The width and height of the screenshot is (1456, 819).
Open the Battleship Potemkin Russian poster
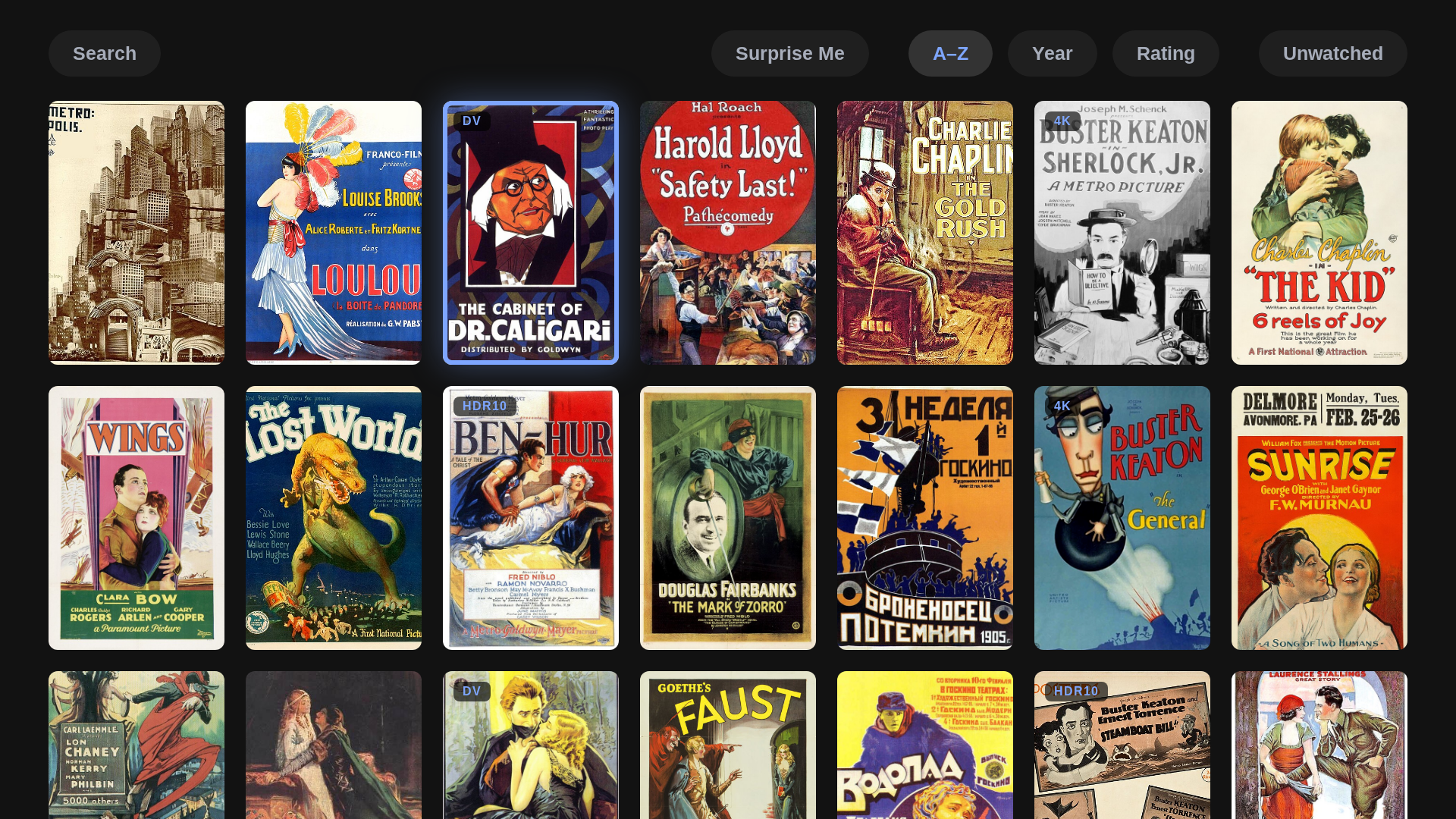[925, 518]
